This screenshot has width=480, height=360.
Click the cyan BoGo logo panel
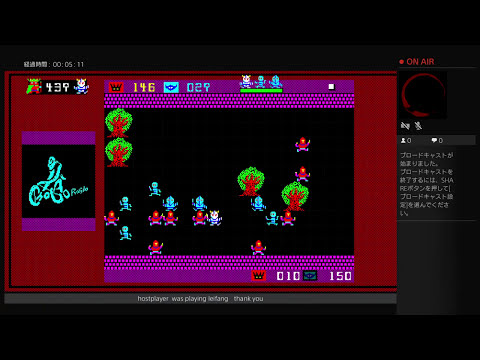[59, 181]
